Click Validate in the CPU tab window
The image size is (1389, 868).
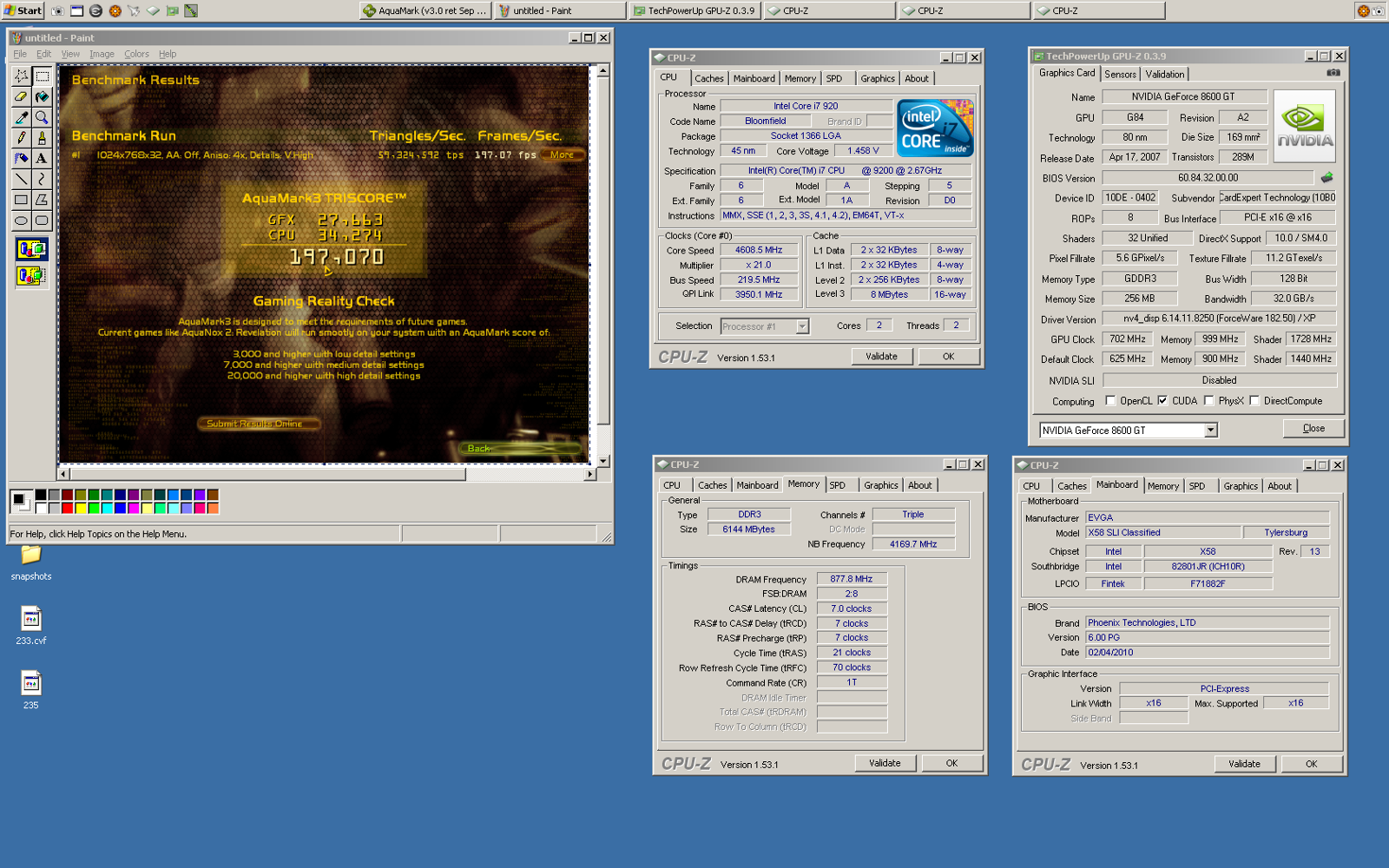pyautogui.click(x=881, y=356)
